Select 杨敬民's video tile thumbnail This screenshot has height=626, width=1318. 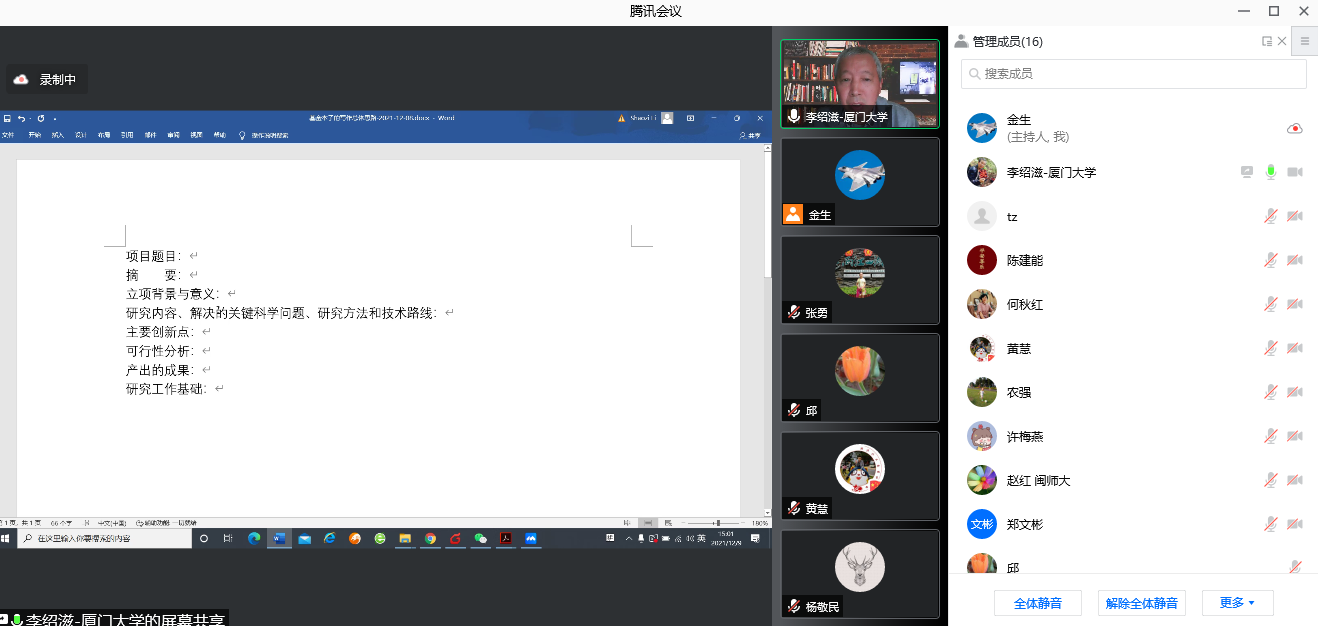point(860,573)
